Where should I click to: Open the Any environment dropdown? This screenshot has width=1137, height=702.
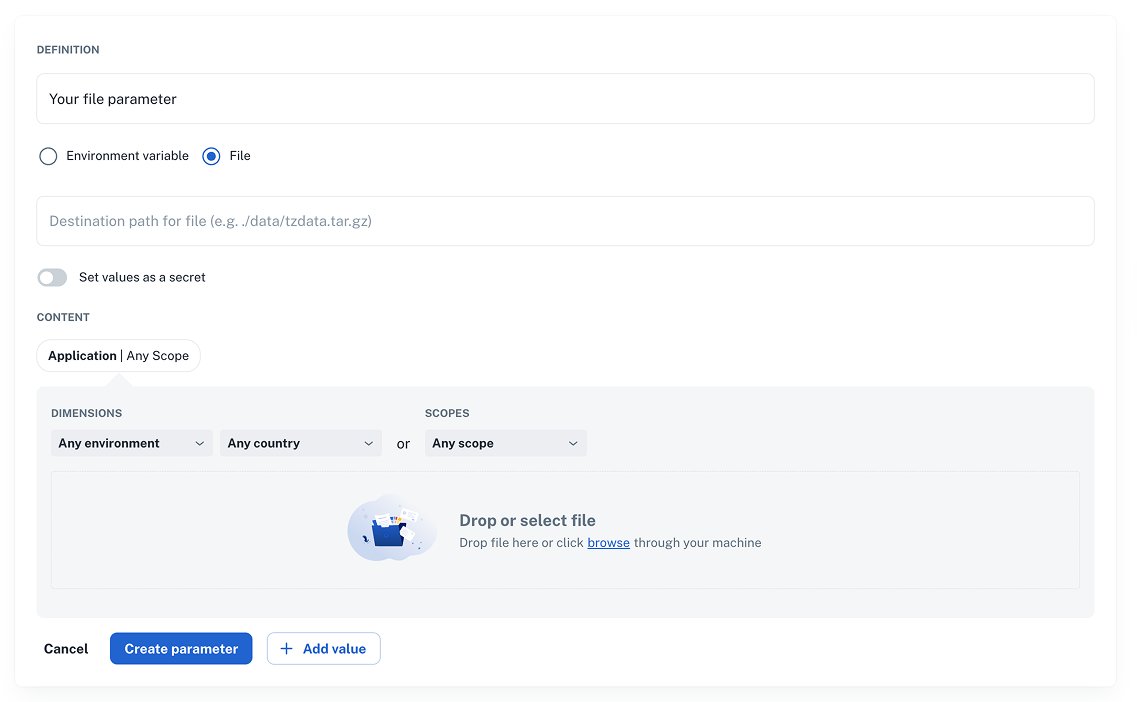(x=131, y=443)
